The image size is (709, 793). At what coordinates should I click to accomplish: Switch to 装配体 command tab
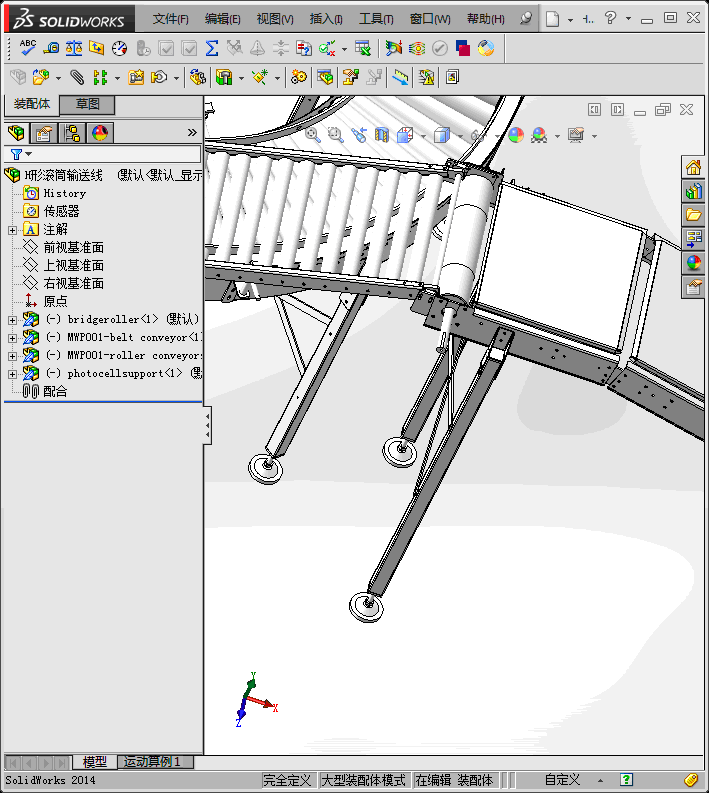coord(31,104)
